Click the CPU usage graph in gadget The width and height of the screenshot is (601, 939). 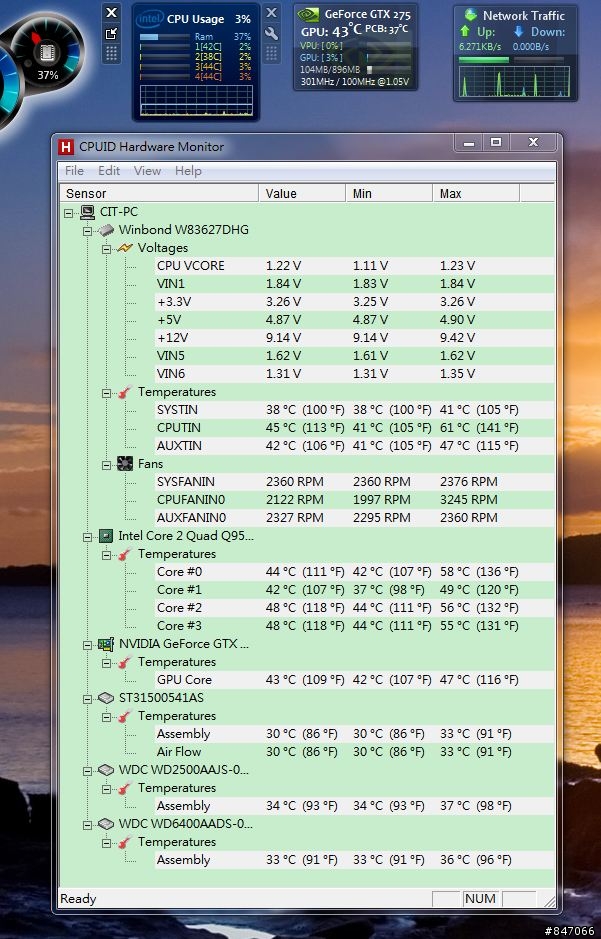pyautogui.click(x=196, y=100)
